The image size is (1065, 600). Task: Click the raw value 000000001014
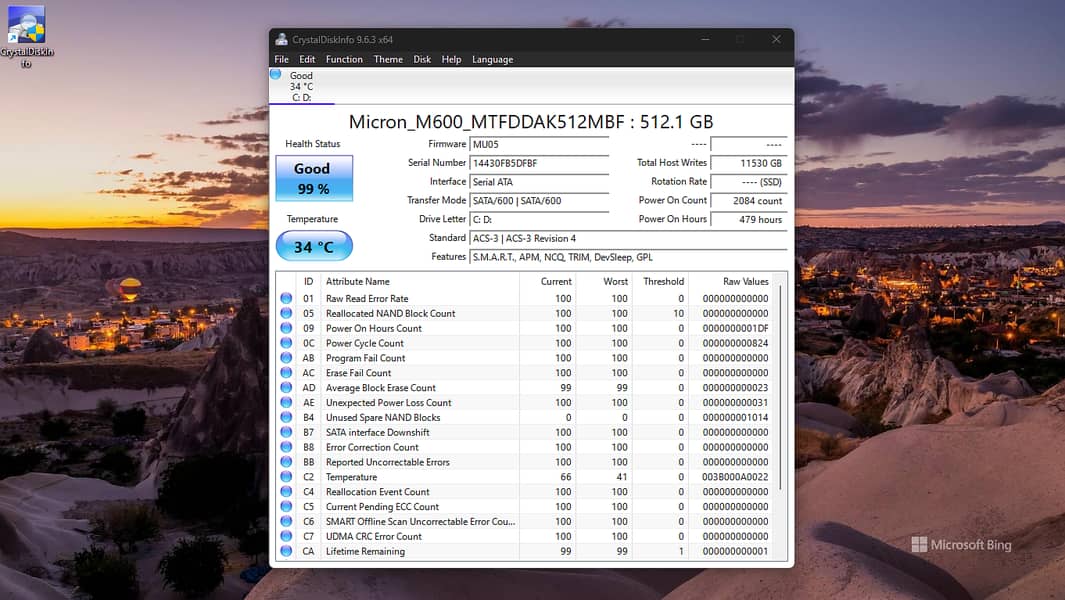pyautogui.click(x=735, y=418)
